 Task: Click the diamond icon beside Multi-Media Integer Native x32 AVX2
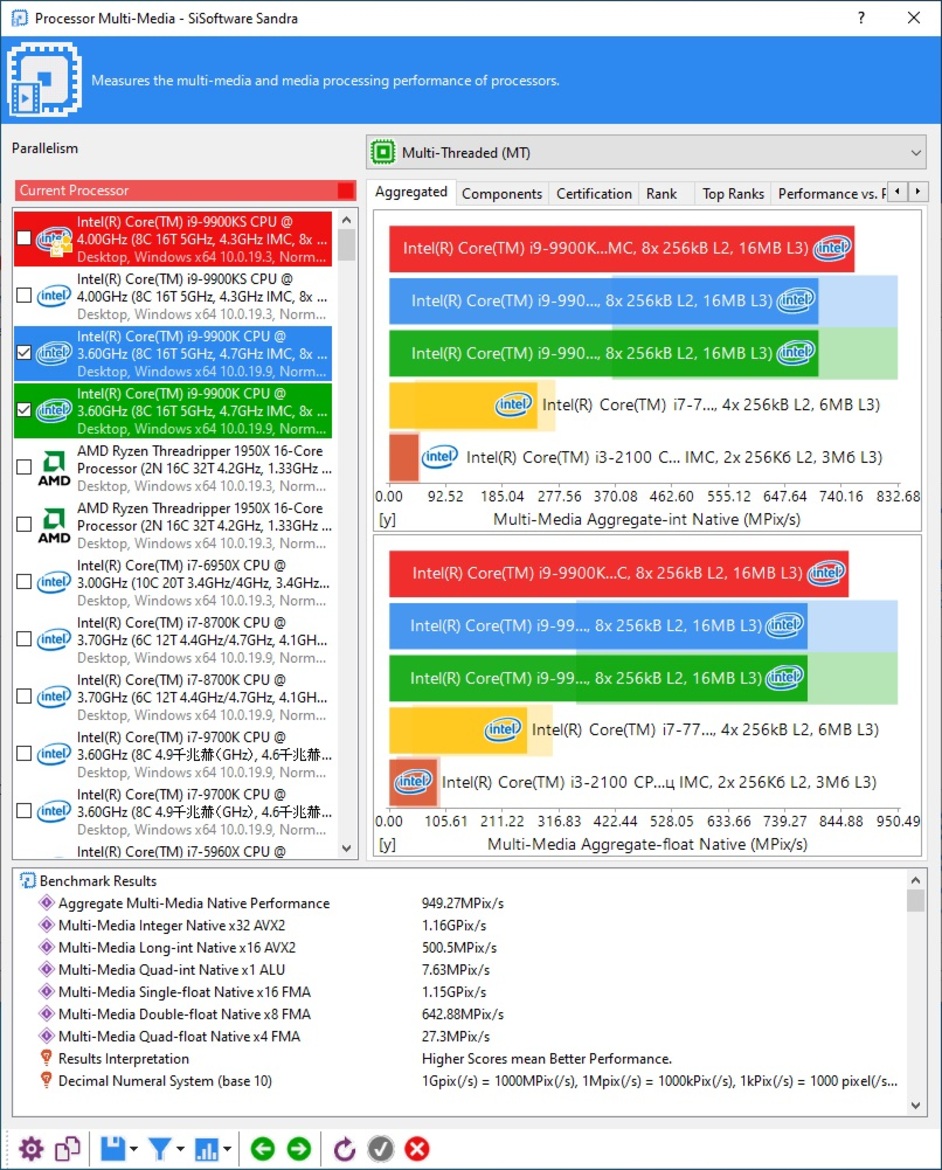coord(46,925)
